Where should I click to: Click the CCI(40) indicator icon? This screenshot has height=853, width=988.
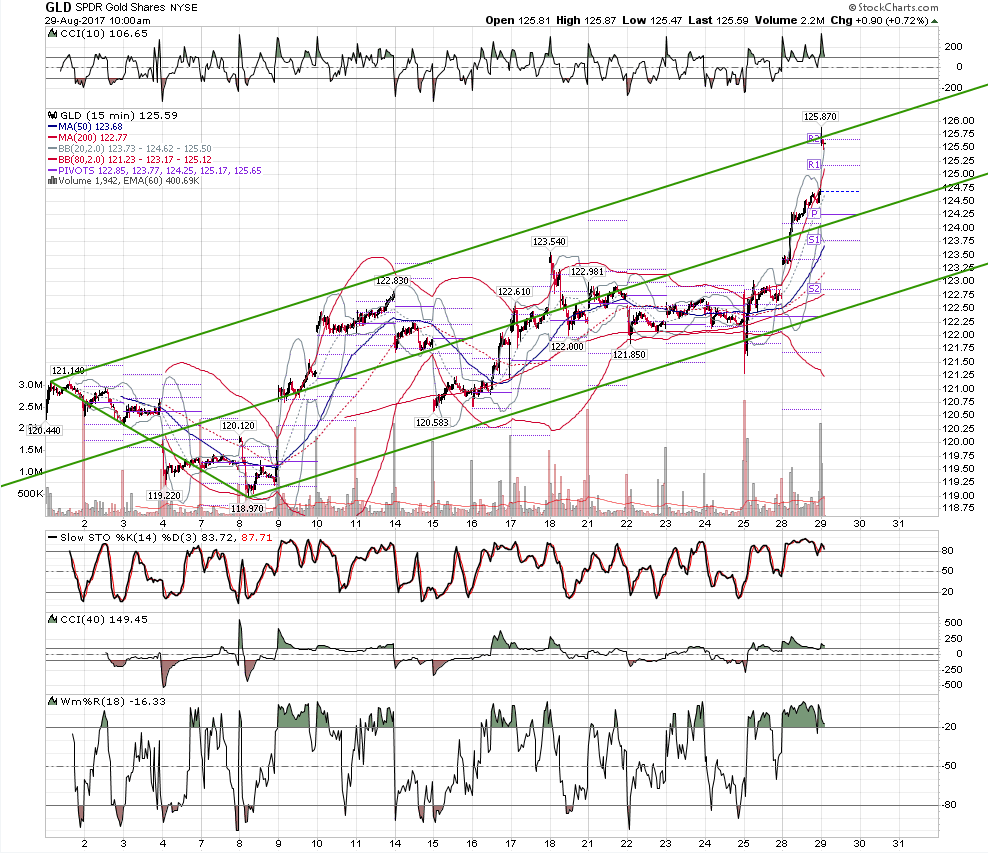pyautogui.click(x=53, y=620)
